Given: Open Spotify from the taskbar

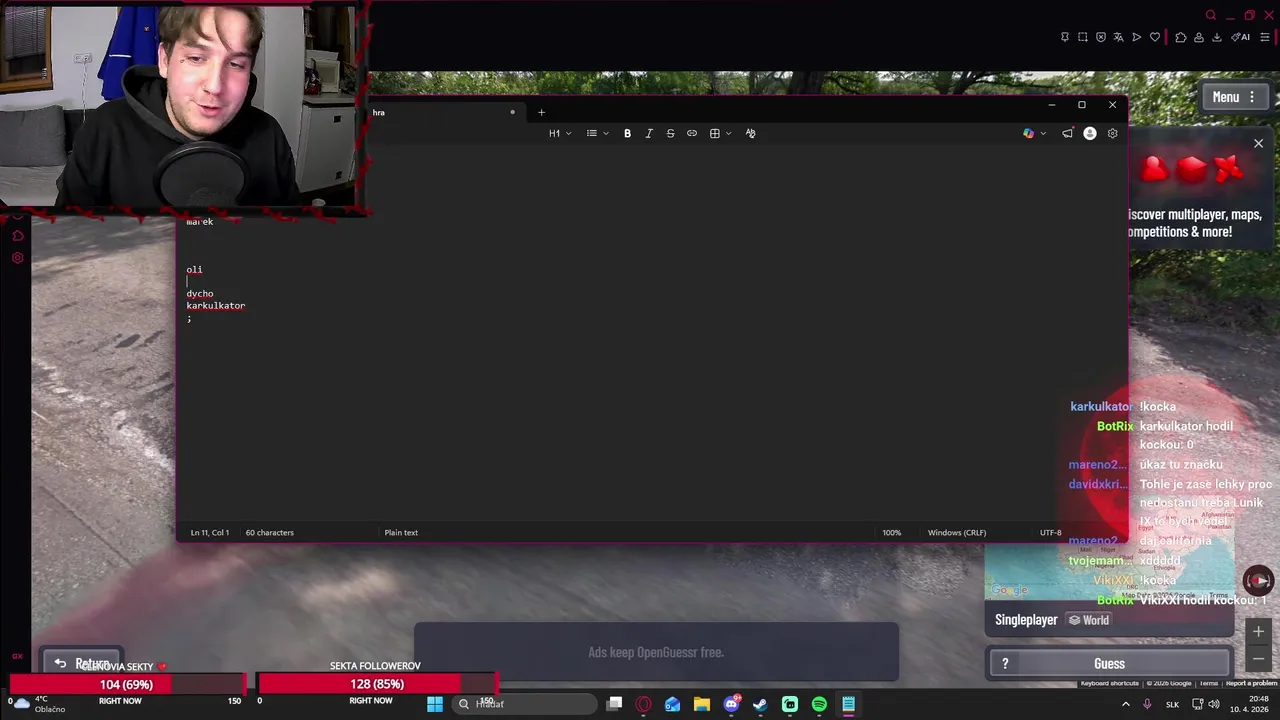Looking at the screenshot, I should [x=819, y=704].
